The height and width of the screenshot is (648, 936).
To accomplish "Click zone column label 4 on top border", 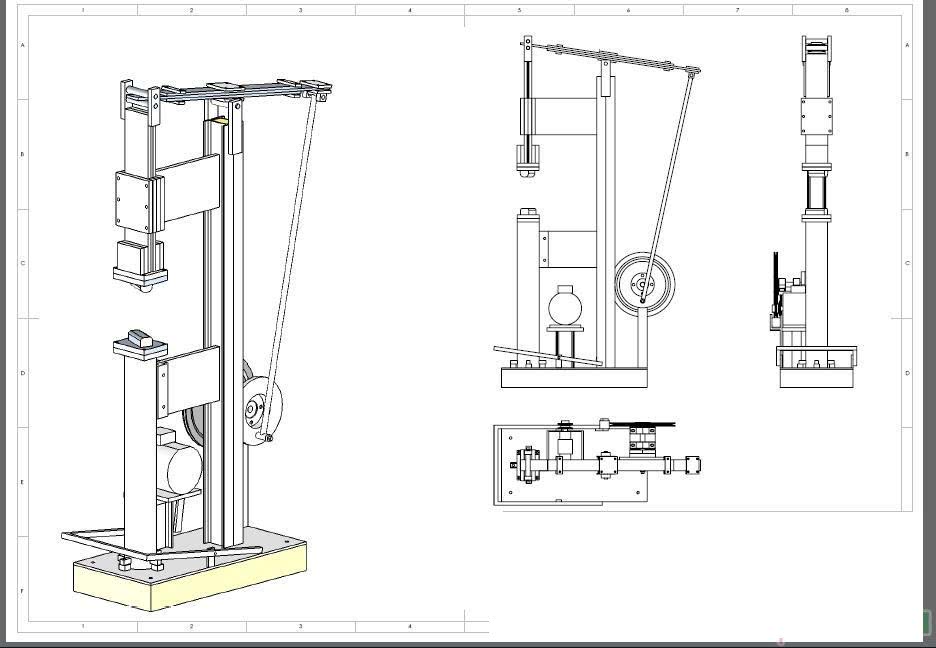I will tap(410, 10).
